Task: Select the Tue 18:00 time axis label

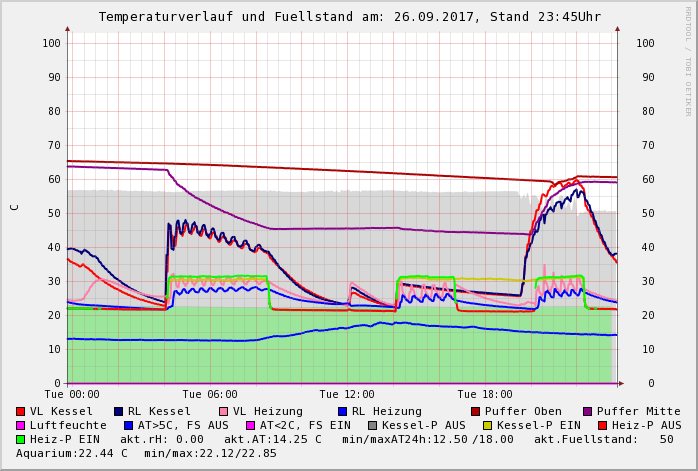Action: click(x=484, y=394)
